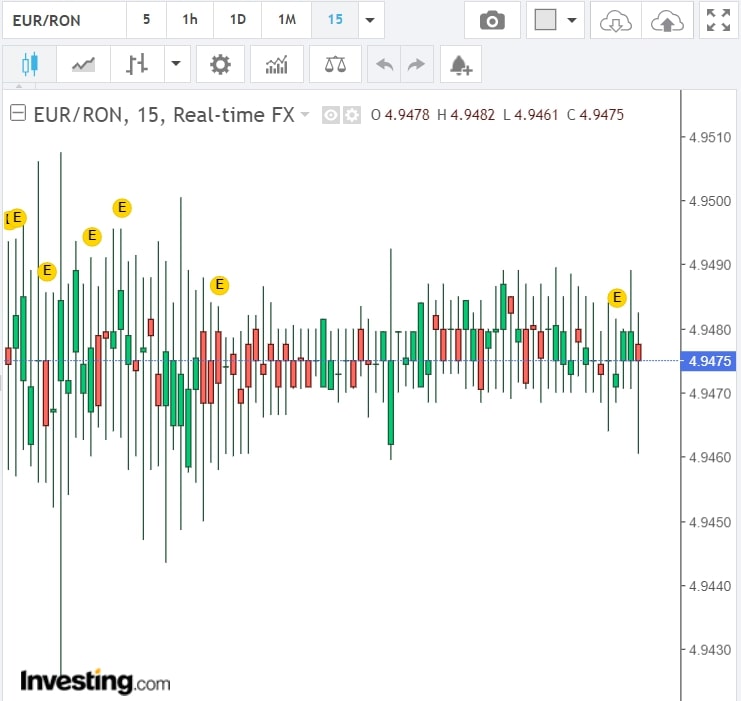Open the chart style dropdown arrow
This screenshot has width=741, height=701.
point(176,66)
